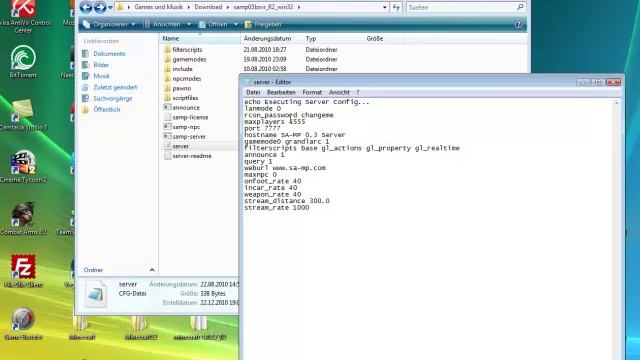
Task: Click in the Suchen search field
Action: [x=461, y=7]
